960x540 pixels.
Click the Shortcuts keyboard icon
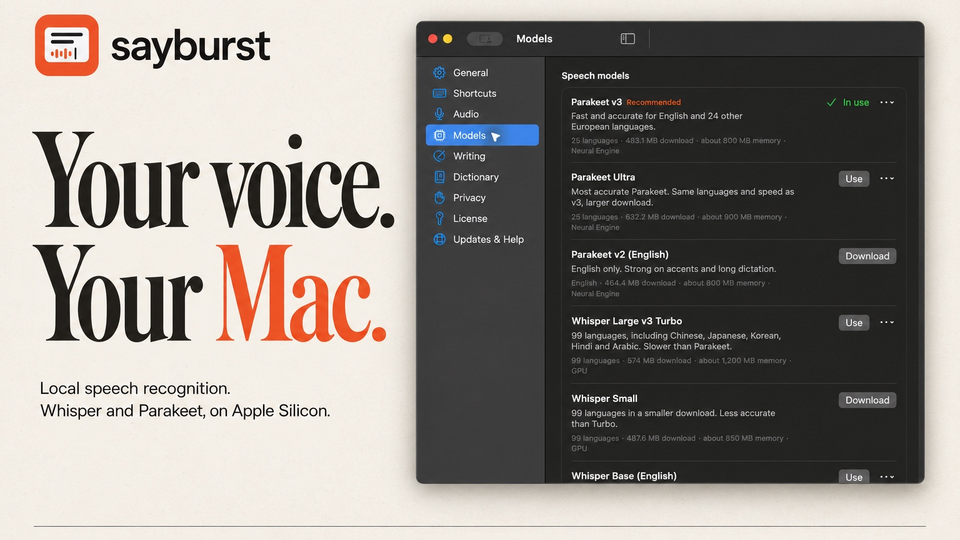point(439,94)
